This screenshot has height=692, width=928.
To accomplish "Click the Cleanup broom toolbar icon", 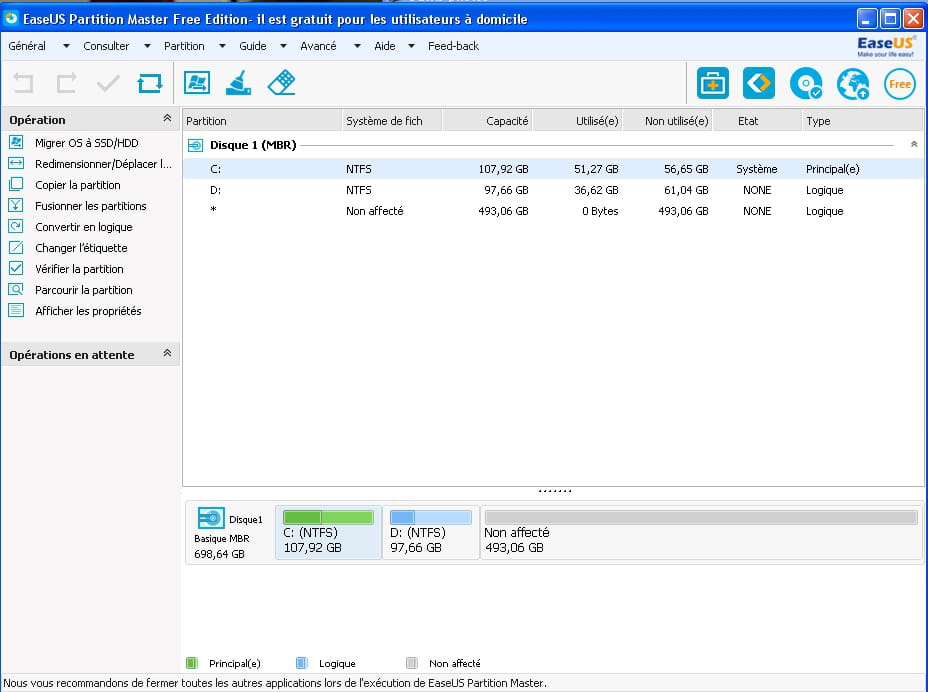I will point(239,82).
